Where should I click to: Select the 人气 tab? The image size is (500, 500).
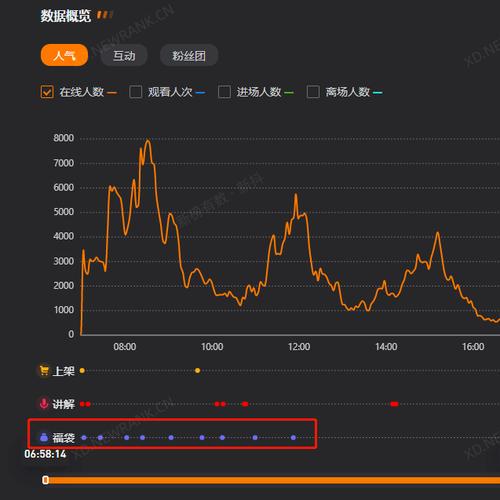[x=64, y=55]
